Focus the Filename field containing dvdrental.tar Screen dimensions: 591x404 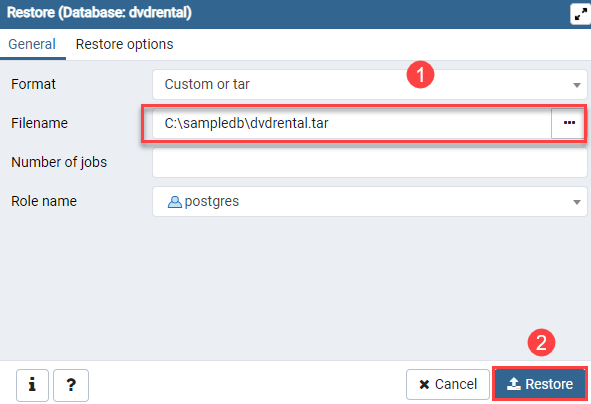pyautogui.click(x=352, y=123)
